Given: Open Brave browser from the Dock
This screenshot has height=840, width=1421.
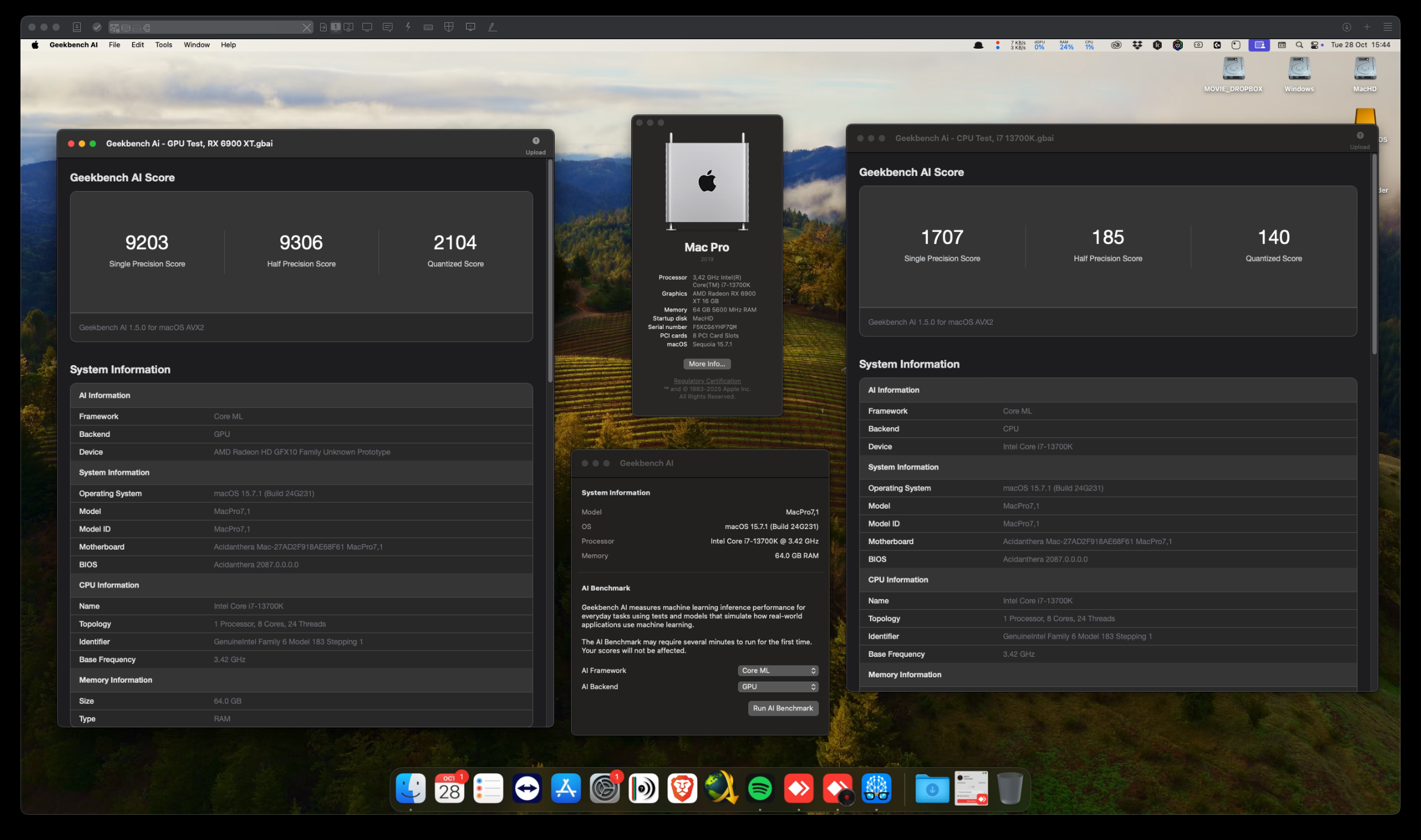Looking at the screenshot, I should click(682, 788).
